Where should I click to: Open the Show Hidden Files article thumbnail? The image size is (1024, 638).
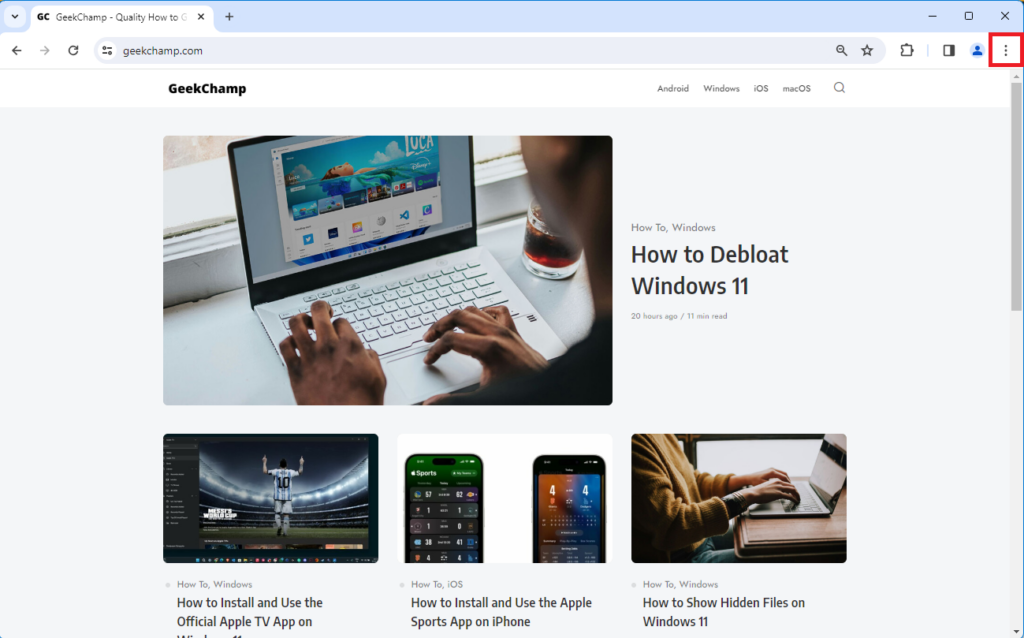pyautogui.click(x=739, y=498)
